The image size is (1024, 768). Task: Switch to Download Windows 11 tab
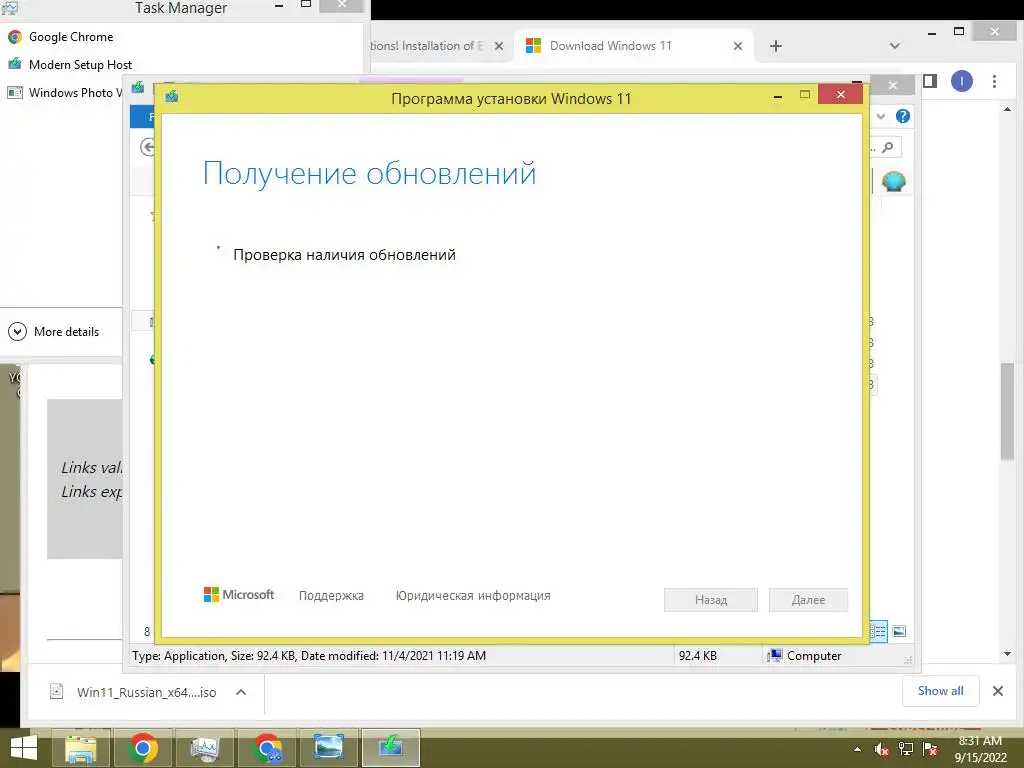tap(633, 46)
